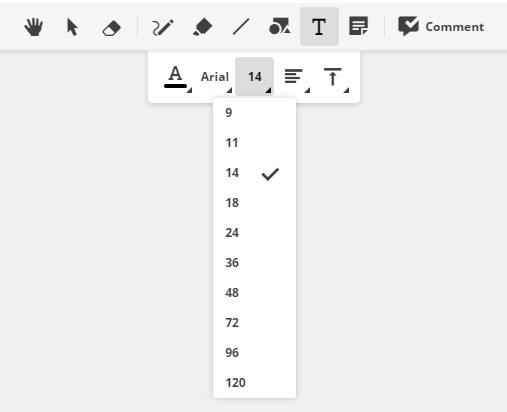
Task: Open the Shapes tool
Action: pyautogui.click(x=280, y=27)
